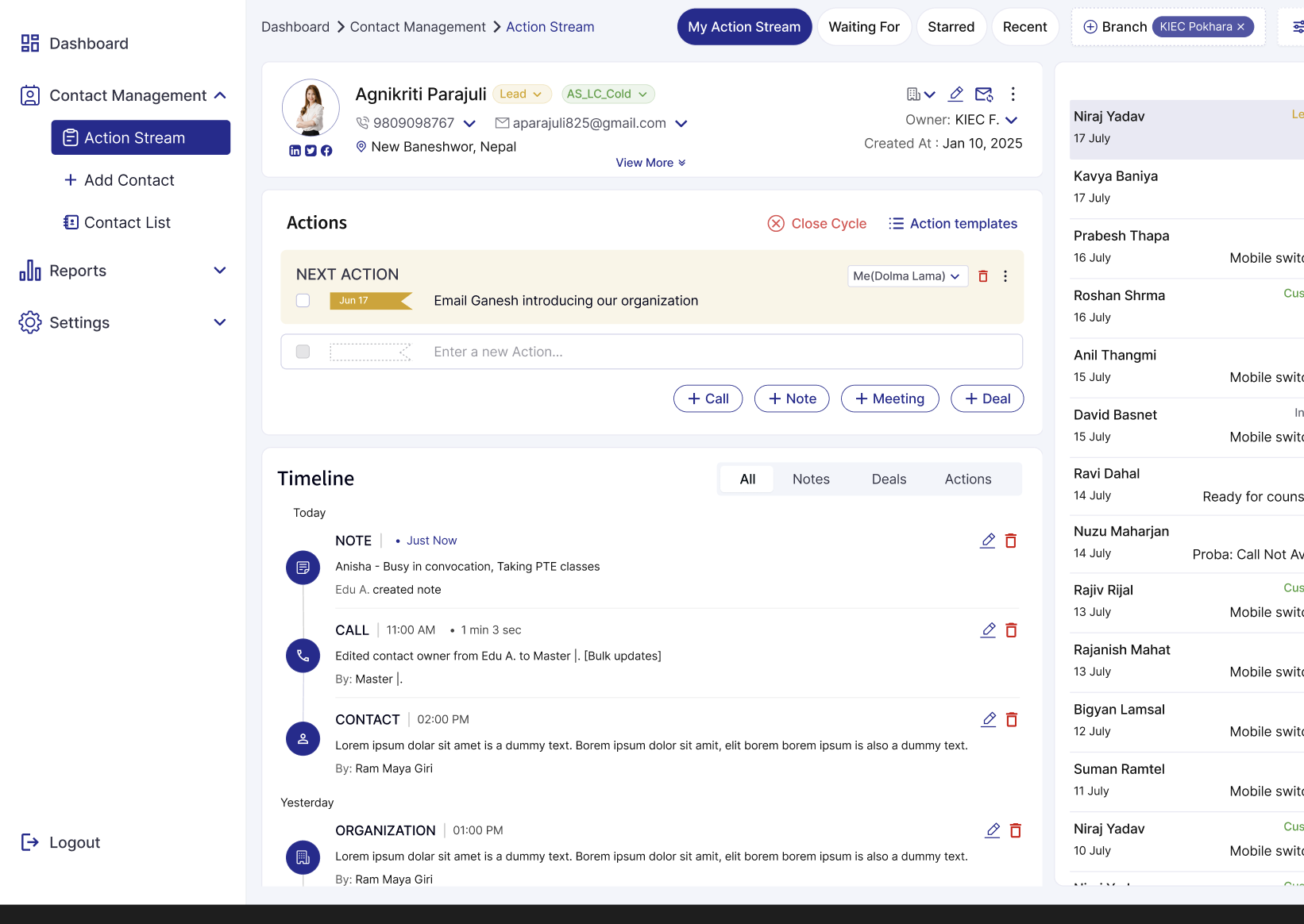Add a Call
This screenshot has height=924, width=1304.
708,398
